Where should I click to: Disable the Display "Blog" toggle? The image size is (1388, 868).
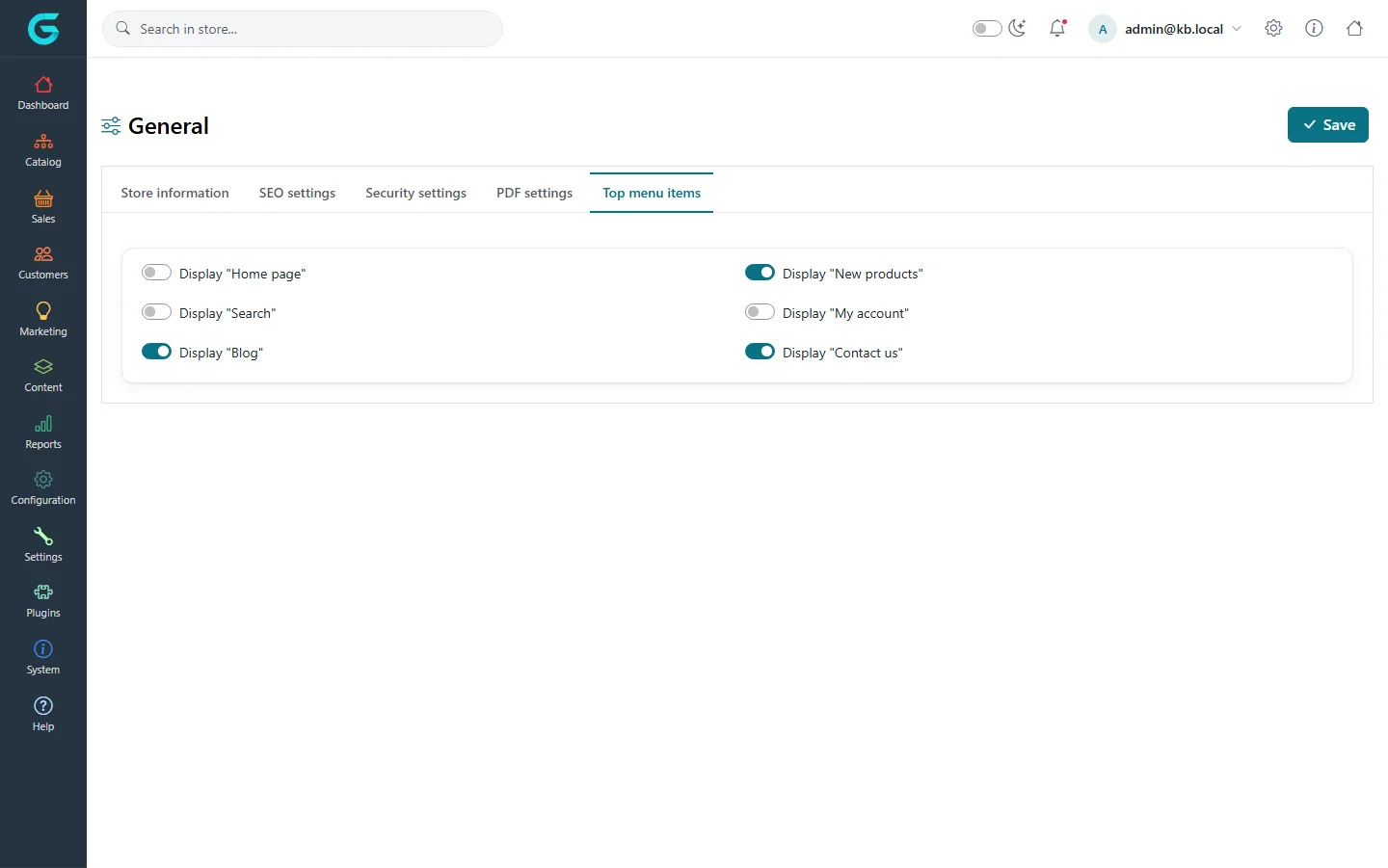(156, 352)
